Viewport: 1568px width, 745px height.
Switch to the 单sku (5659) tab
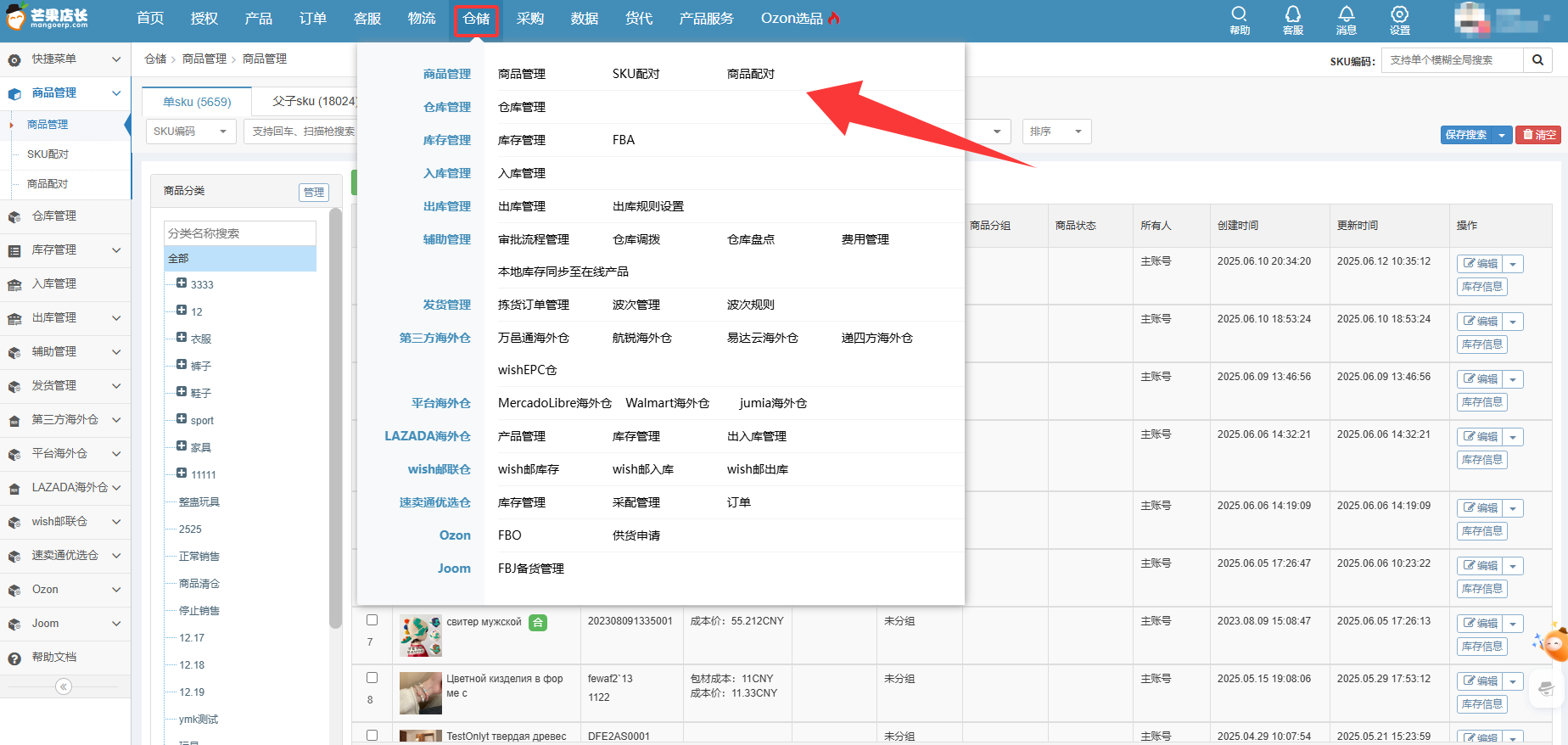197,102
